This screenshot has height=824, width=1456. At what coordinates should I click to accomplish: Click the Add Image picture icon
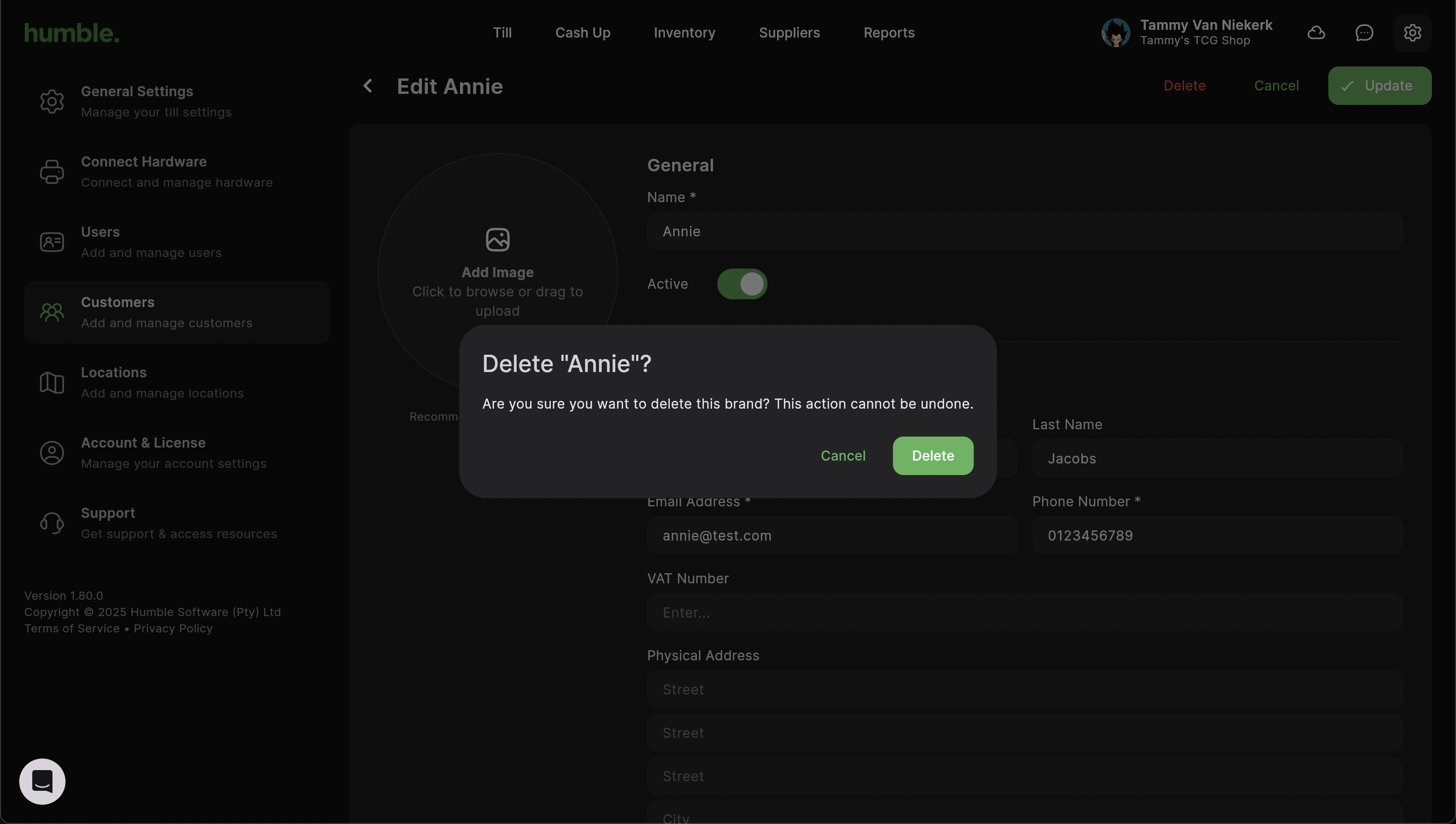coord(497,239)
